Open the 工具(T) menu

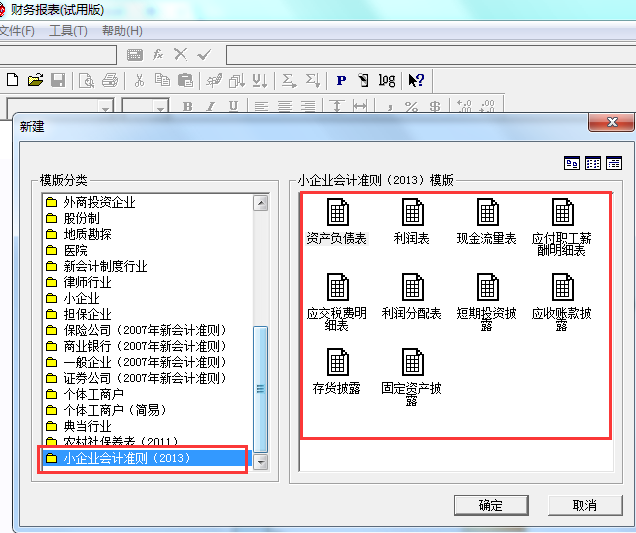(x=68, y=31)
